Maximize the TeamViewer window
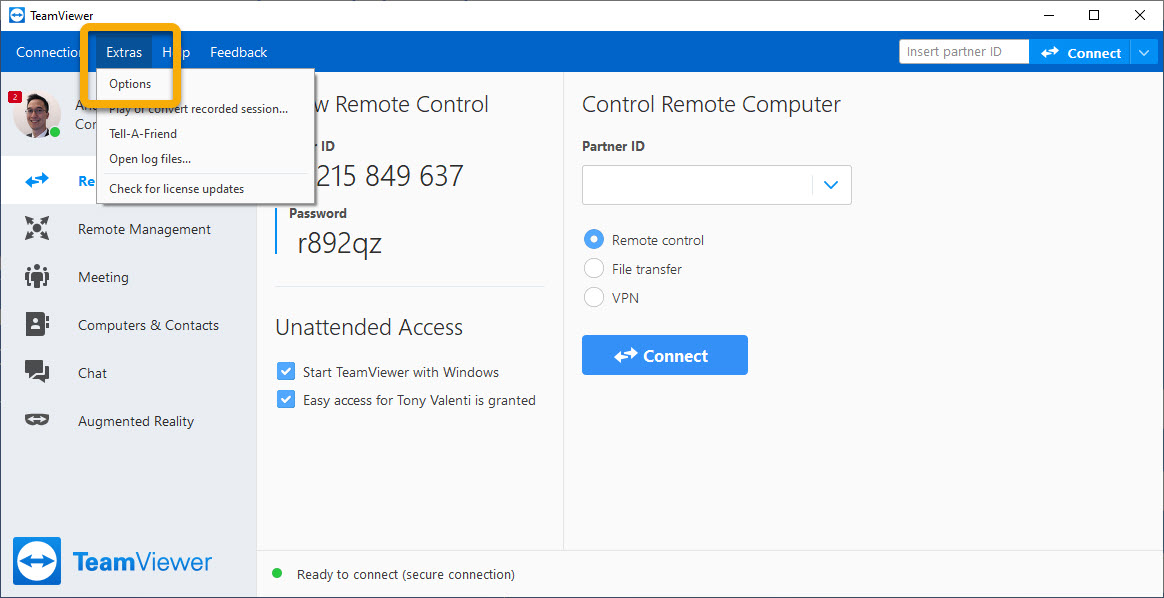 tap(1093, 15)
